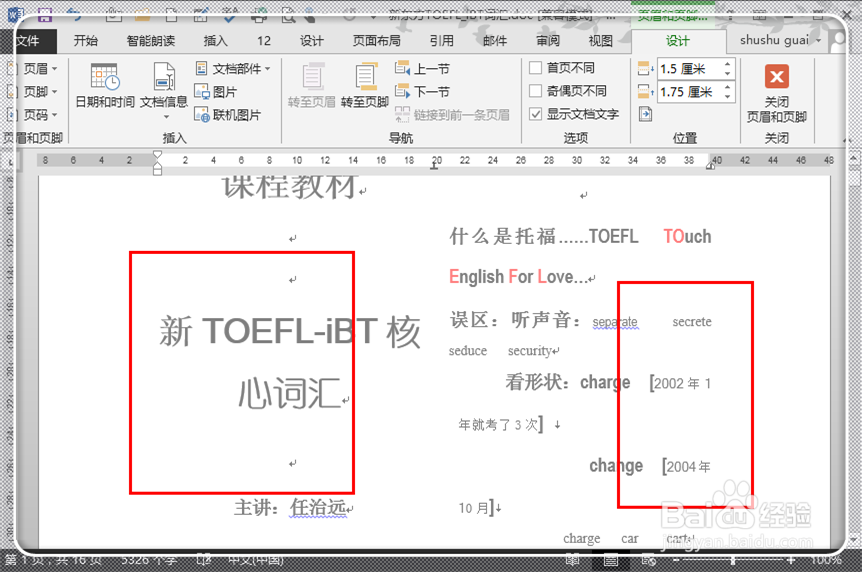Switch to the Insert (插入) tab
Viewport: 862px width, 572px height.
point(215,41)
